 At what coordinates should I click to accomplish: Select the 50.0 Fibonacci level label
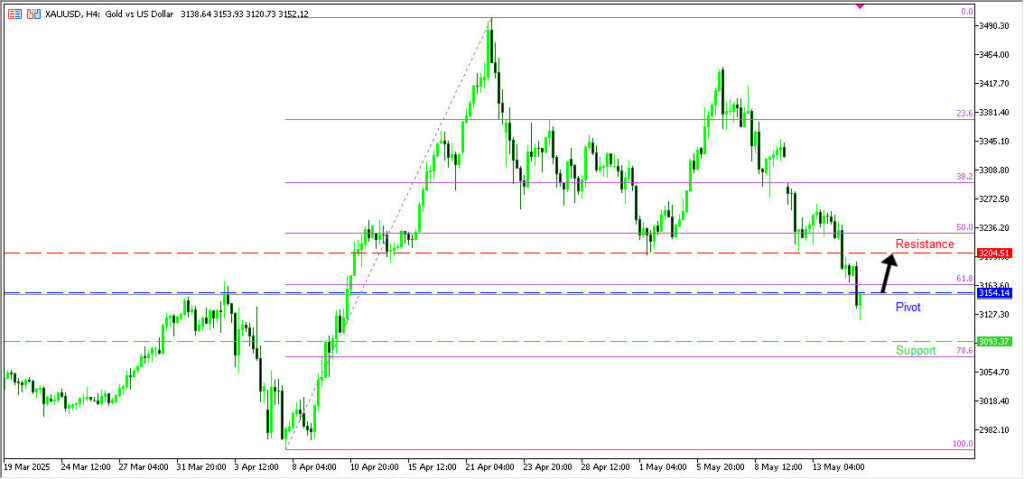964,227
